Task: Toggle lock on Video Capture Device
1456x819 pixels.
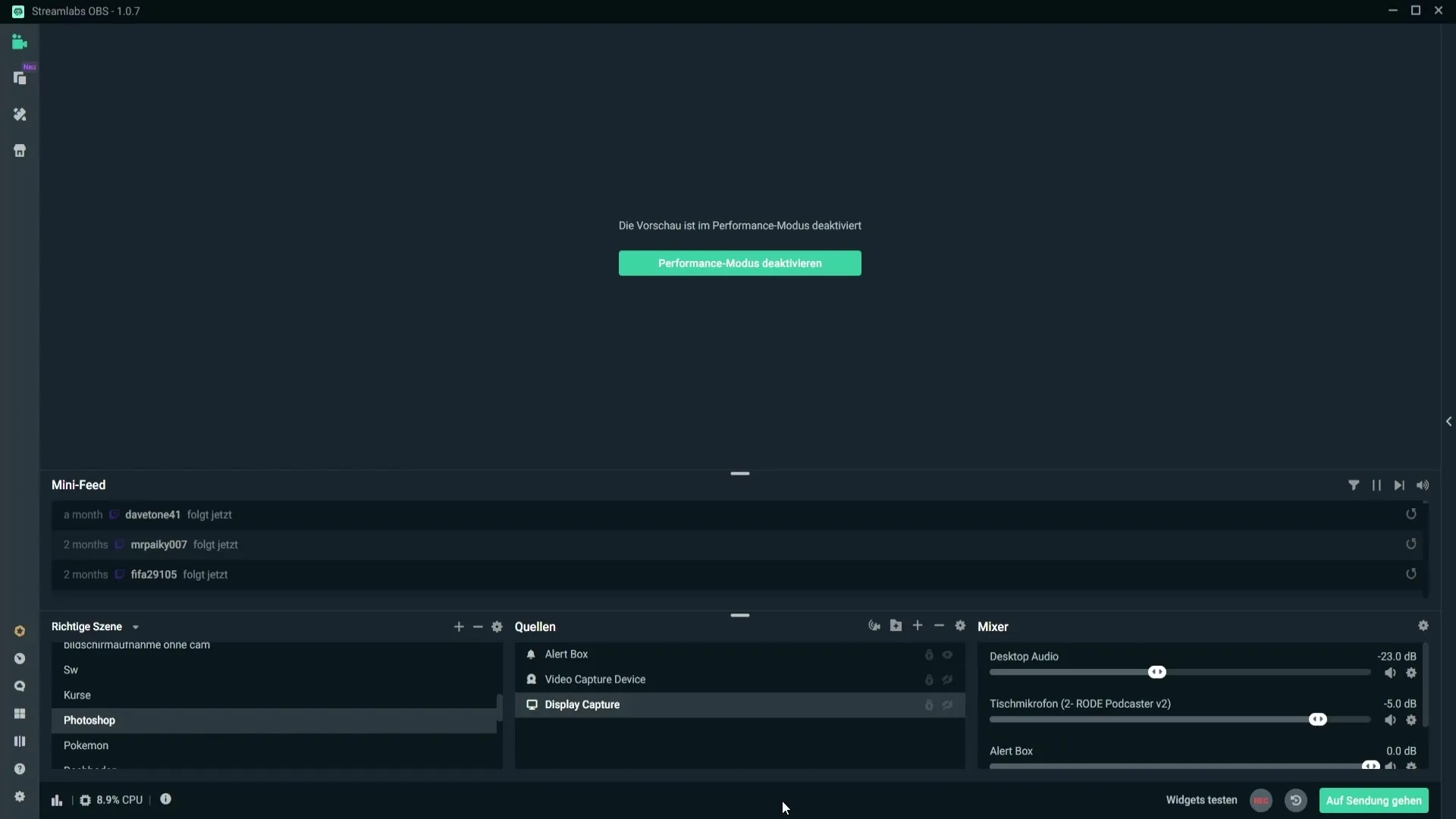Action: click(x=929, y=679)
